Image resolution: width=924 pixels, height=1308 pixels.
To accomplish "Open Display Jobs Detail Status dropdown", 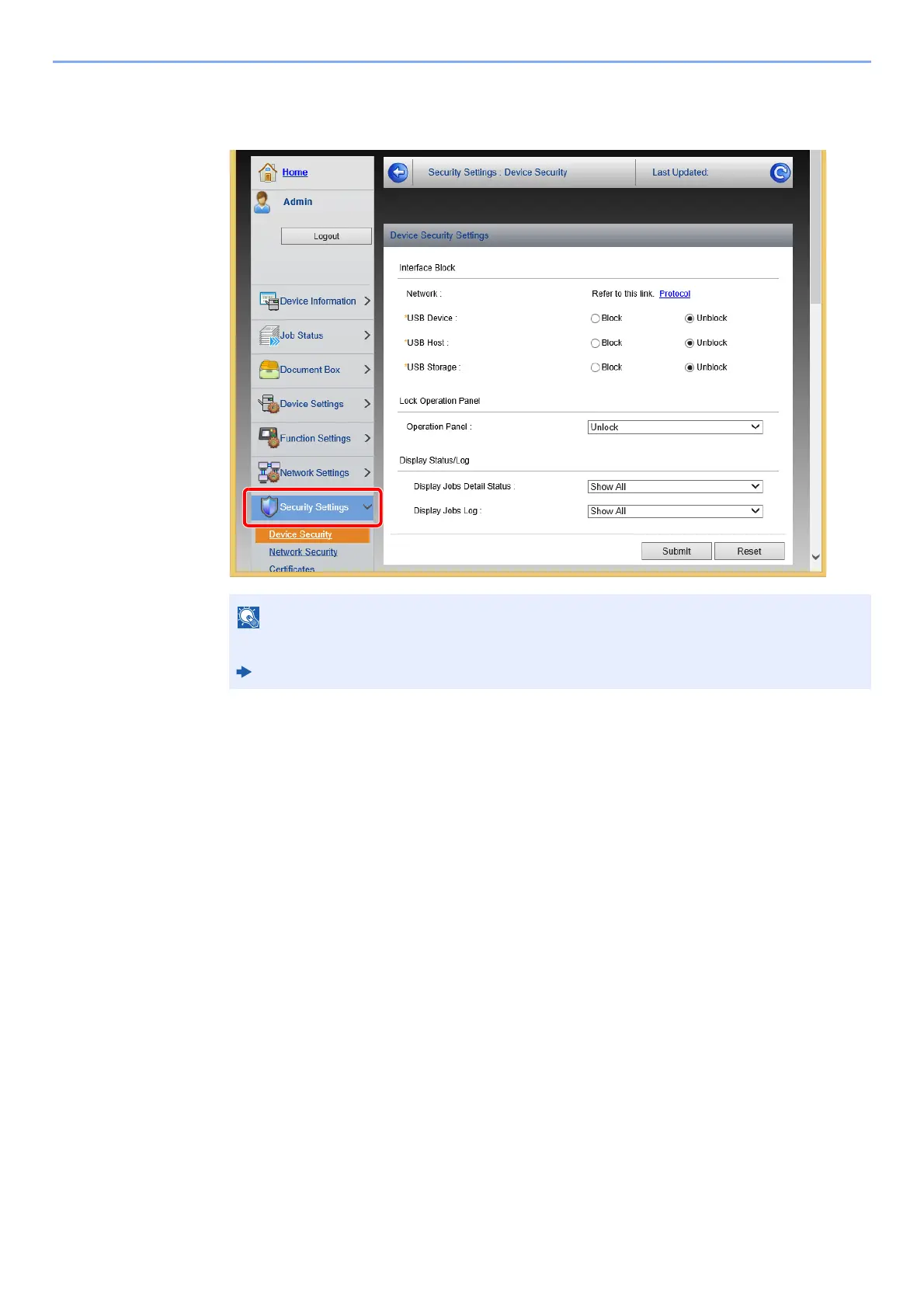I will [675, 487].
